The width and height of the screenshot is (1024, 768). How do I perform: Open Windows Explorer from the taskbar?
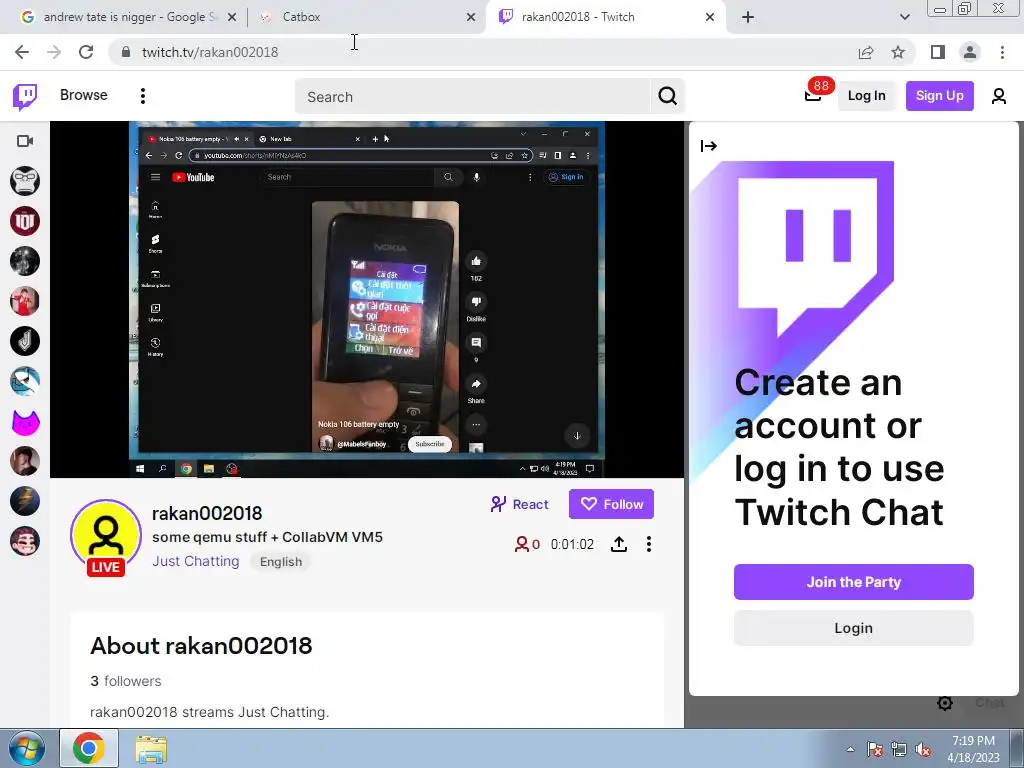click(151, 748)
